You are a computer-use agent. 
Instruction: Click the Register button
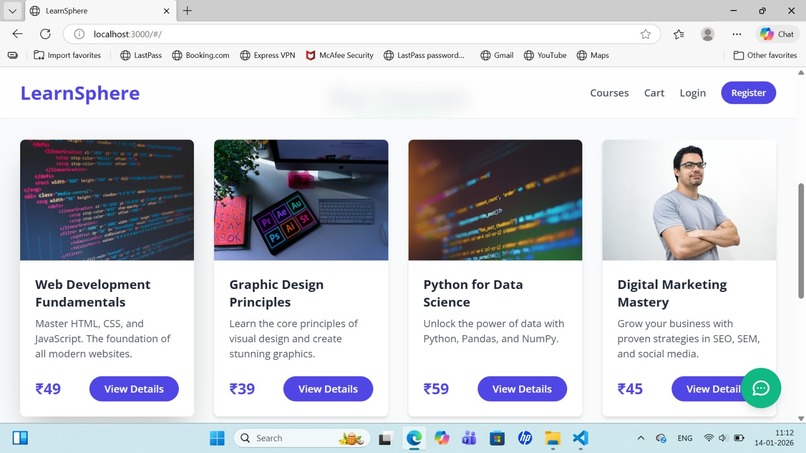click(x=748, y=93)
